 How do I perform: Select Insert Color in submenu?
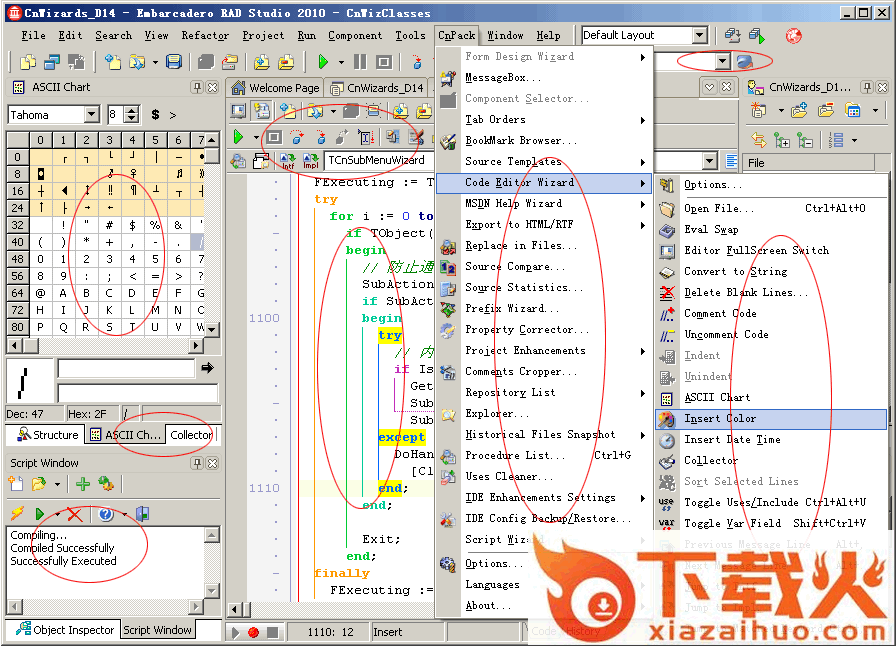pyautogui.click(x=771, y=419)
